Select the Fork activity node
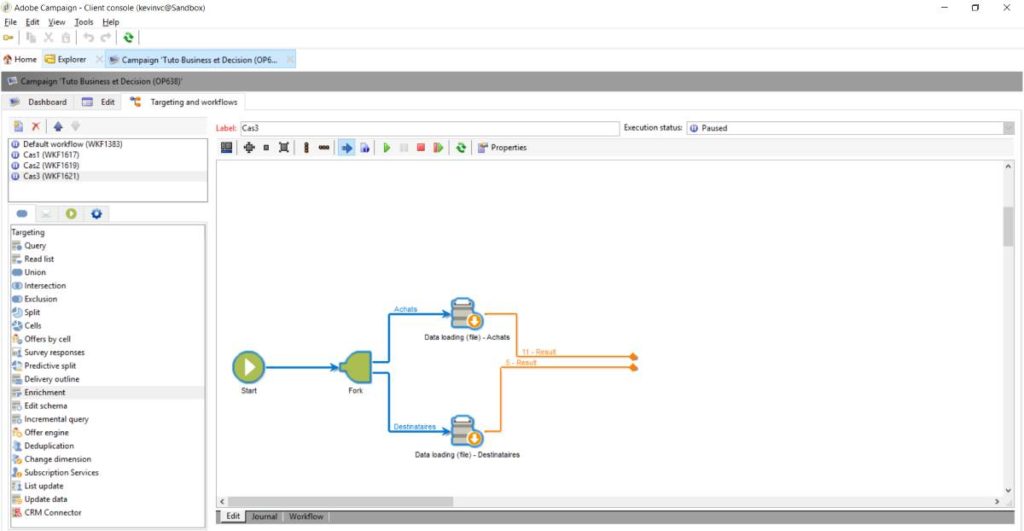Screen dimensions: 1024x531 (357, 367)
